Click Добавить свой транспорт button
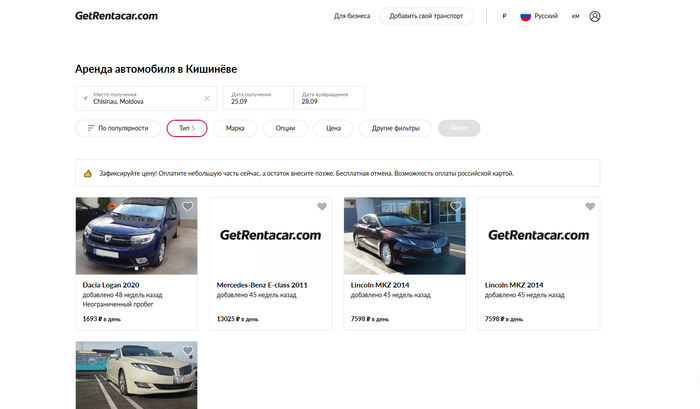The image size is (700, 409). coord(426,16)
